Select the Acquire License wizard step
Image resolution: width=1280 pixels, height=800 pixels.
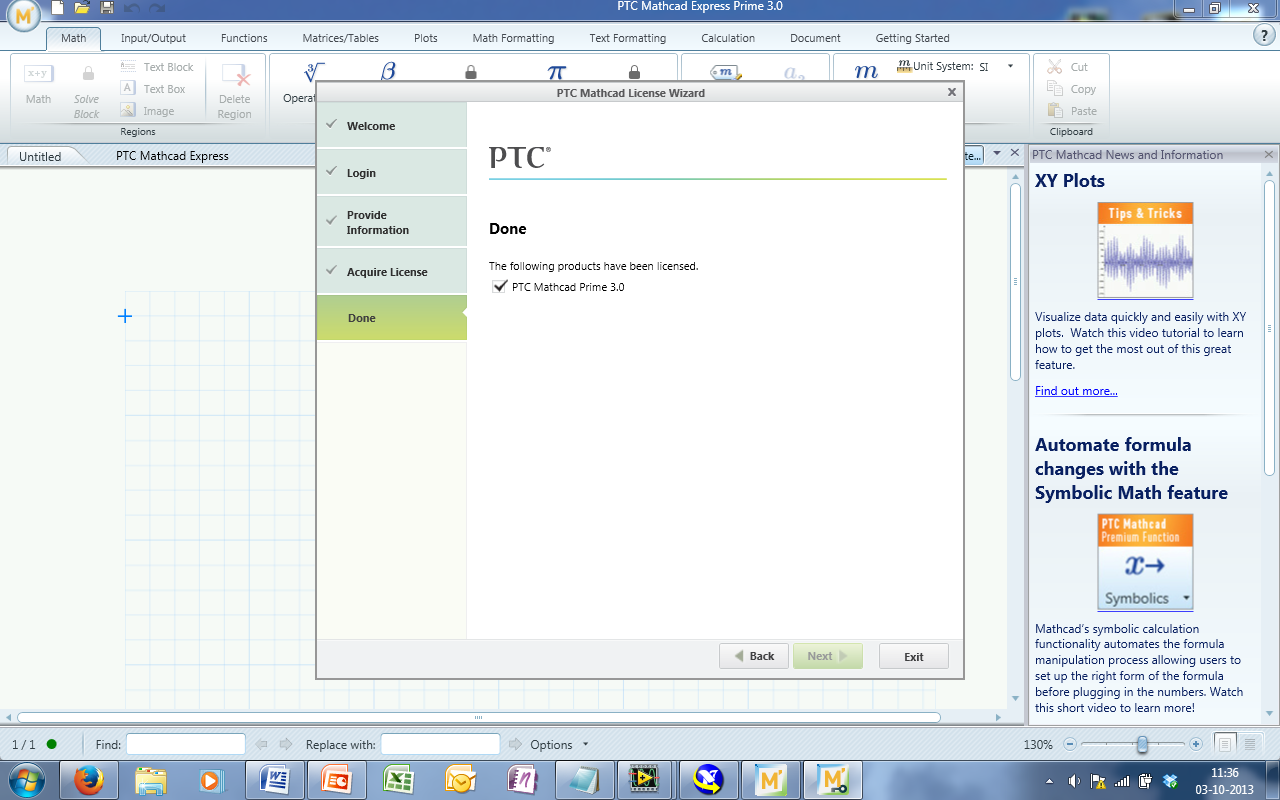click(392, 272)
